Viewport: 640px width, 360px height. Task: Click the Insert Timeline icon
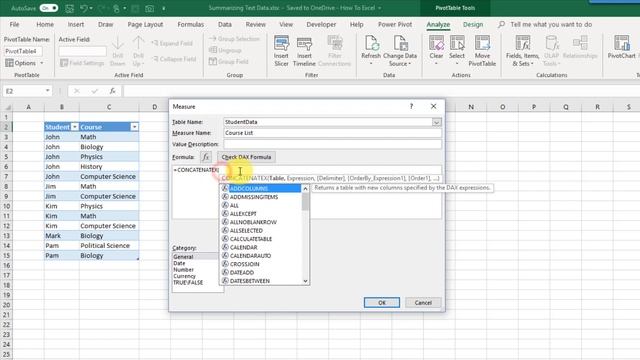pyautogui.click(x=304, y=43)
